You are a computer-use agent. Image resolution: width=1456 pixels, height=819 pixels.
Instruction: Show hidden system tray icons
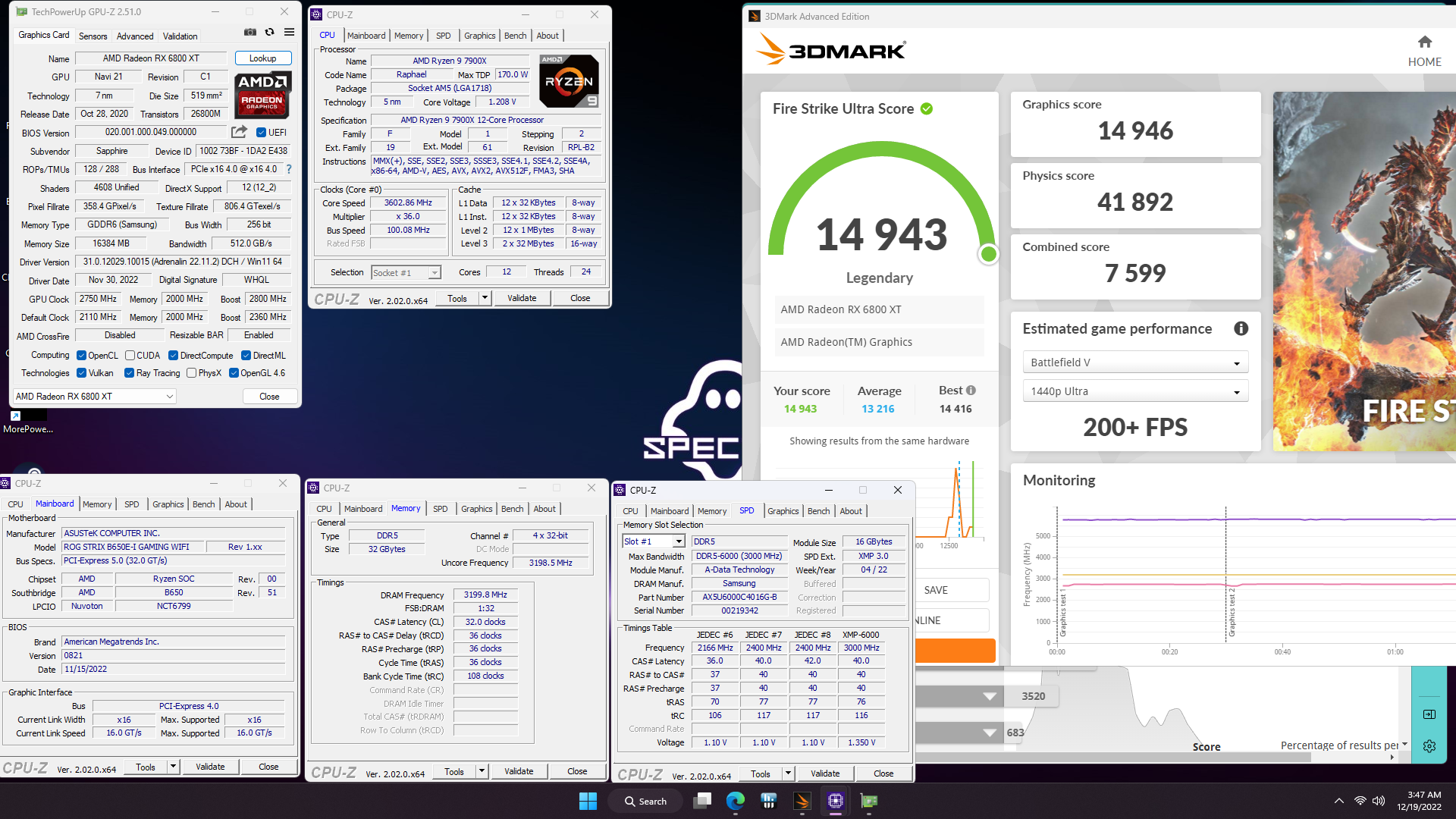[x=1338, y=801]
